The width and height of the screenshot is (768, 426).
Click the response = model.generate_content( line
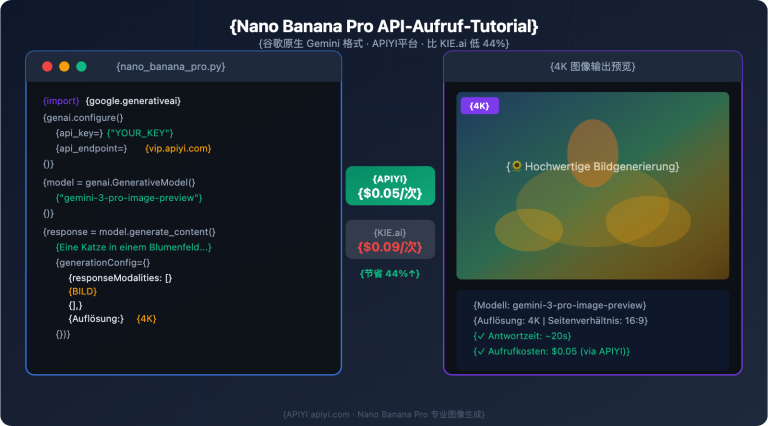(129, 232)
